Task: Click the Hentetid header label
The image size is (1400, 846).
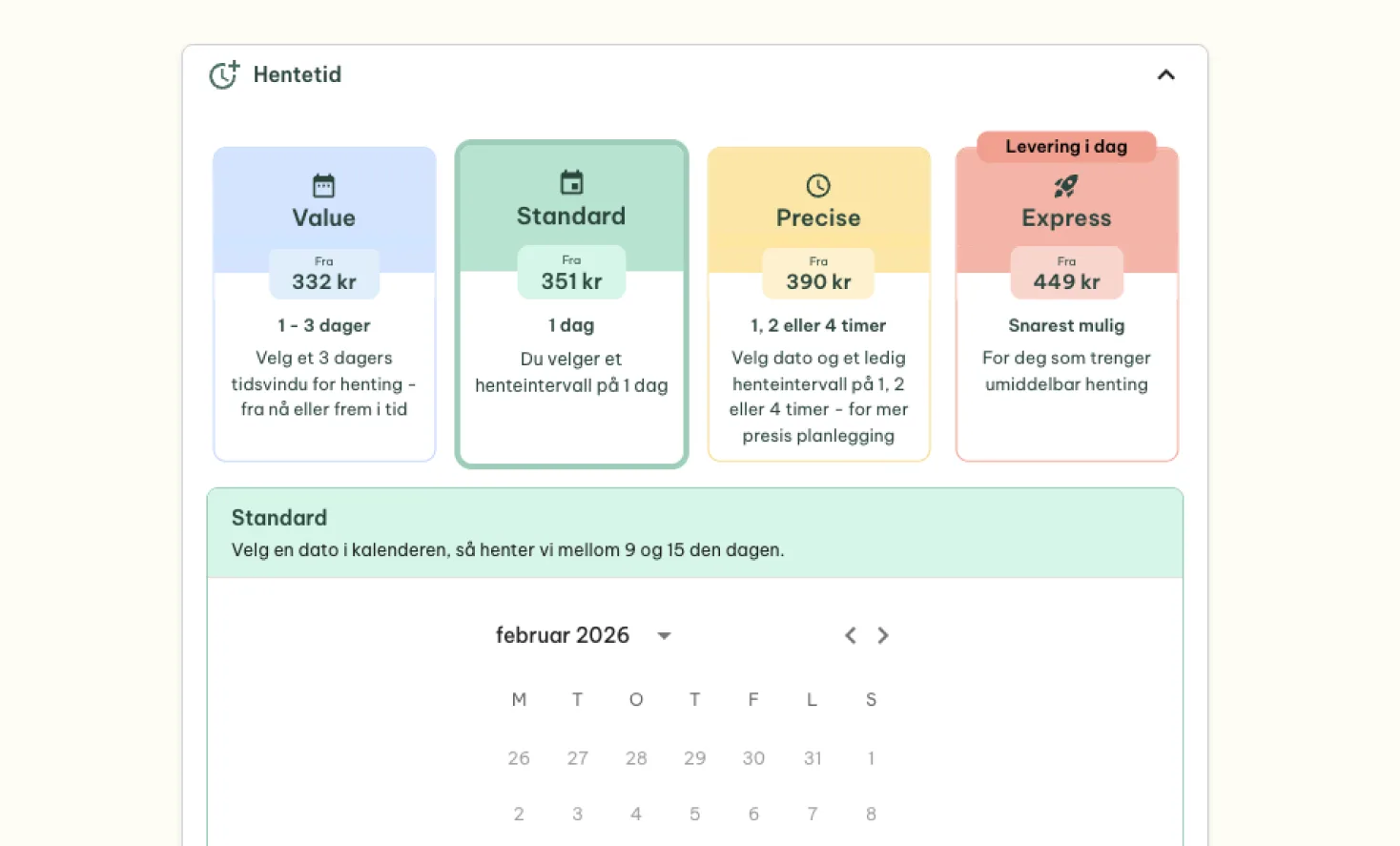Action: [297, 74]
